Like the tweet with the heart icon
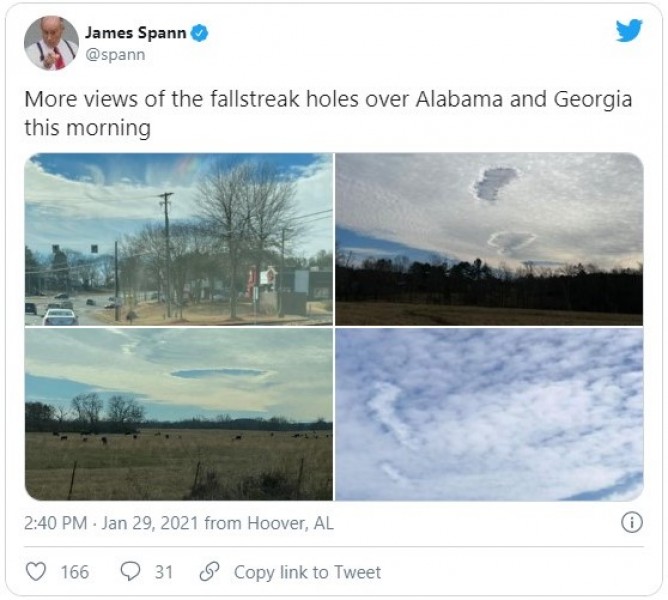This screenshot has height=600, width=668. point(36,572)
